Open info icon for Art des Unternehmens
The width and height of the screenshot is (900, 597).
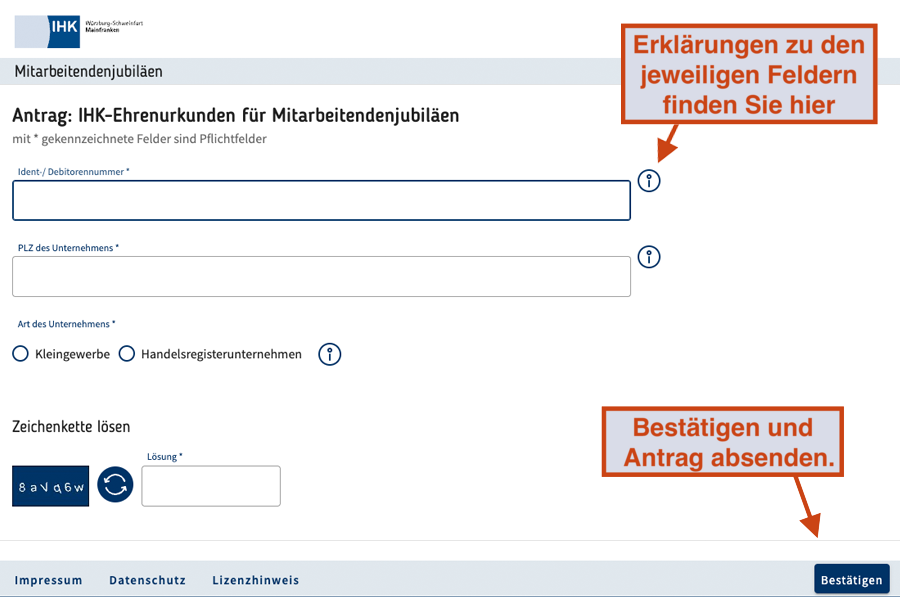[x=329, y=354]
